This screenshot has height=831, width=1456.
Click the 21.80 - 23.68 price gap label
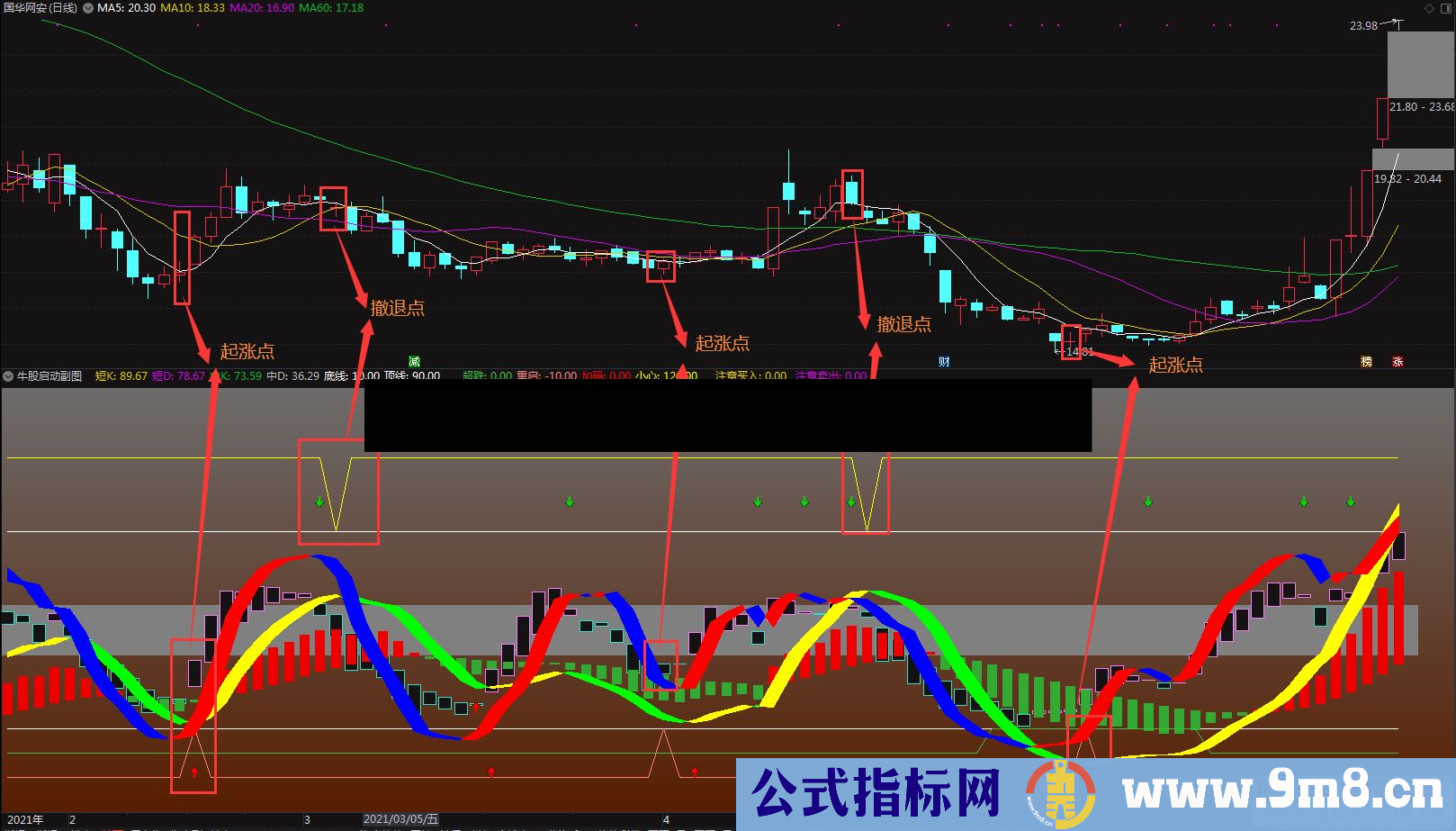1422,107
